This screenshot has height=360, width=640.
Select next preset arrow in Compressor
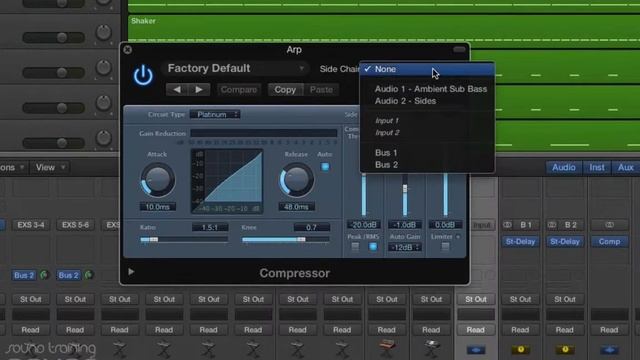(x=199, y=89)
